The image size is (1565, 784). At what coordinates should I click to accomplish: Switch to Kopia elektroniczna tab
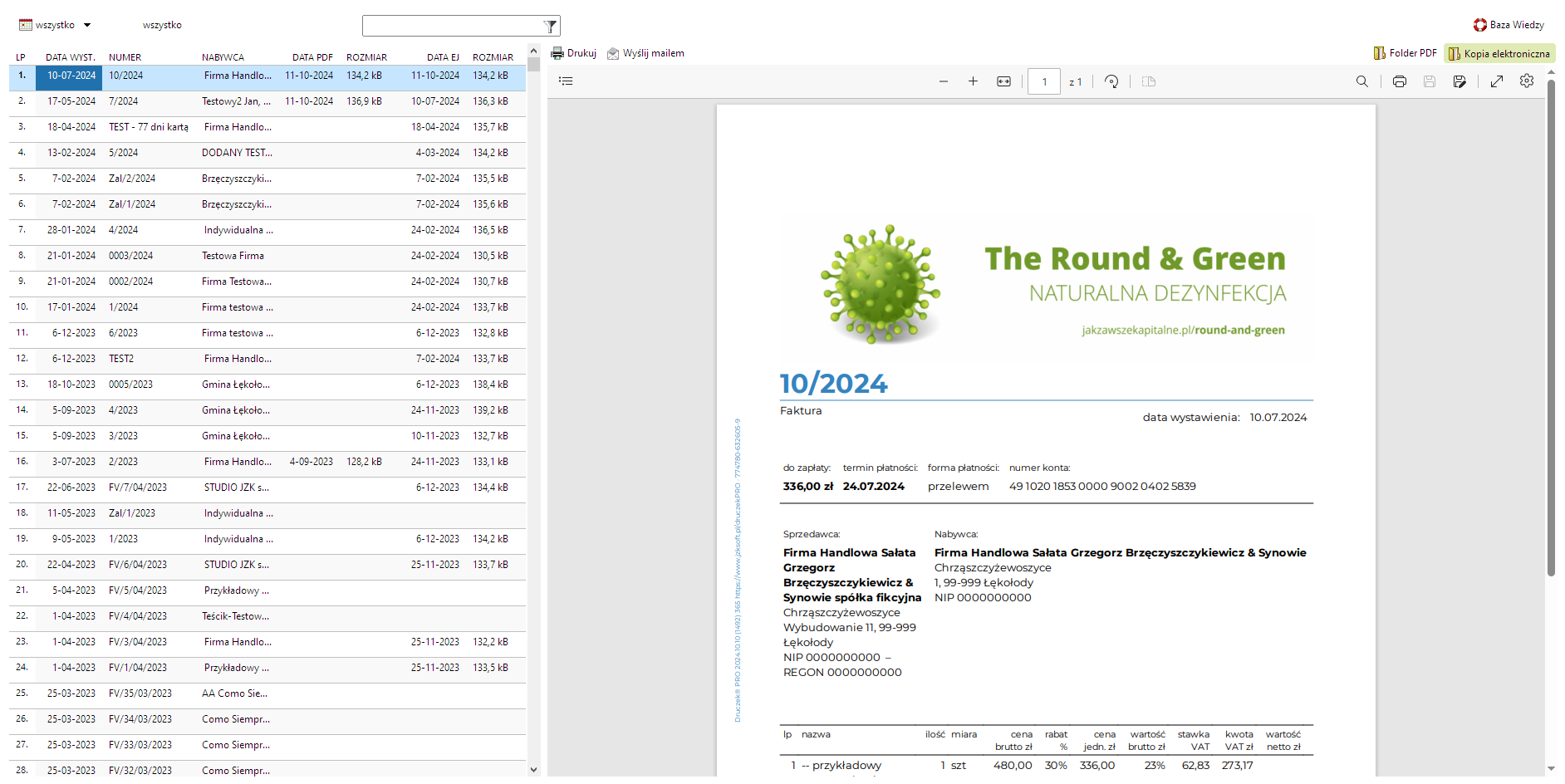coord(1499,53)
